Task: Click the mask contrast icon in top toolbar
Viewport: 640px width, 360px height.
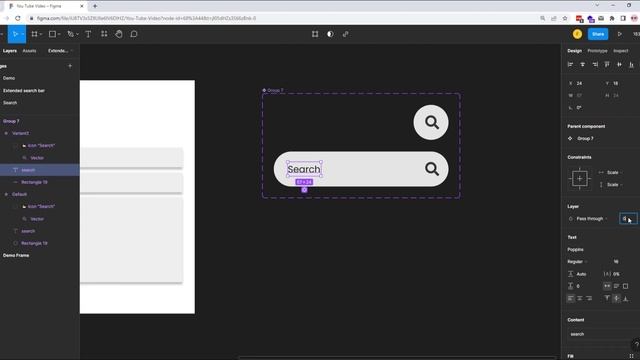Action: (330, 34)
